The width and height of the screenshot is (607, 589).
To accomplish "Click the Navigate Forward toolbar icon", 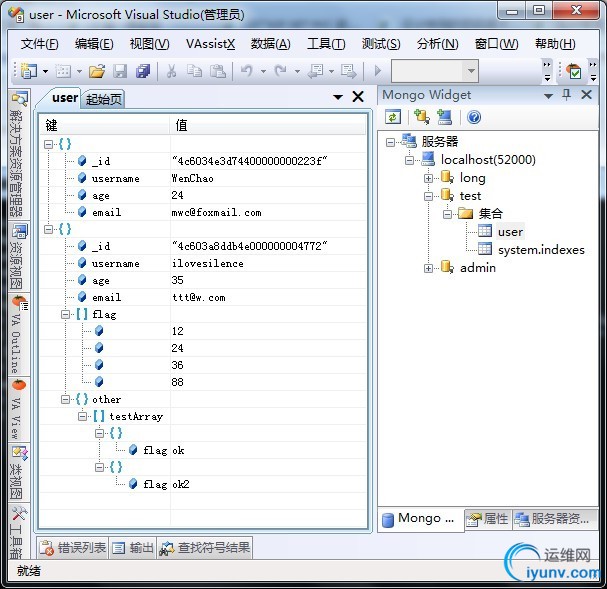I will 349,71.
